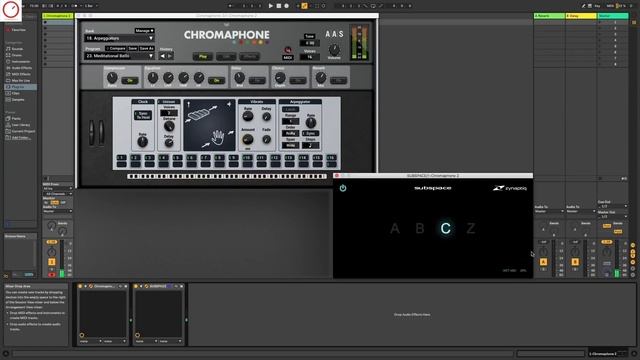The image size is (640, 360).
Task: Click the Zynaptiq logo in Subspace
Action: tap(510, 188)
